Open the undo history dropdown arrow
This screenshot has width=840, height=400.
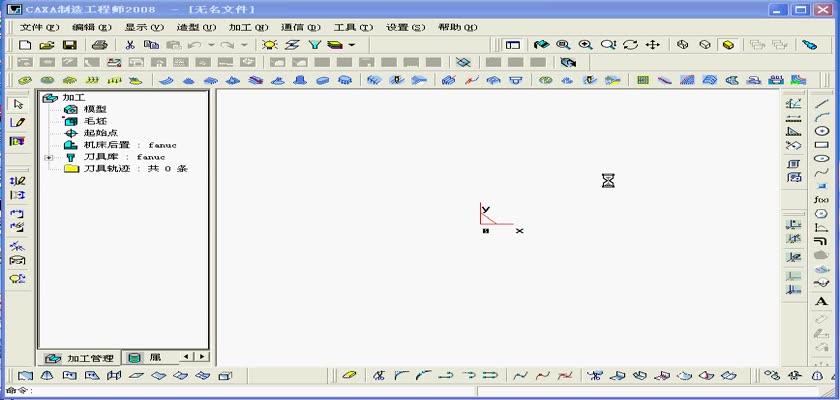(211, 45)
